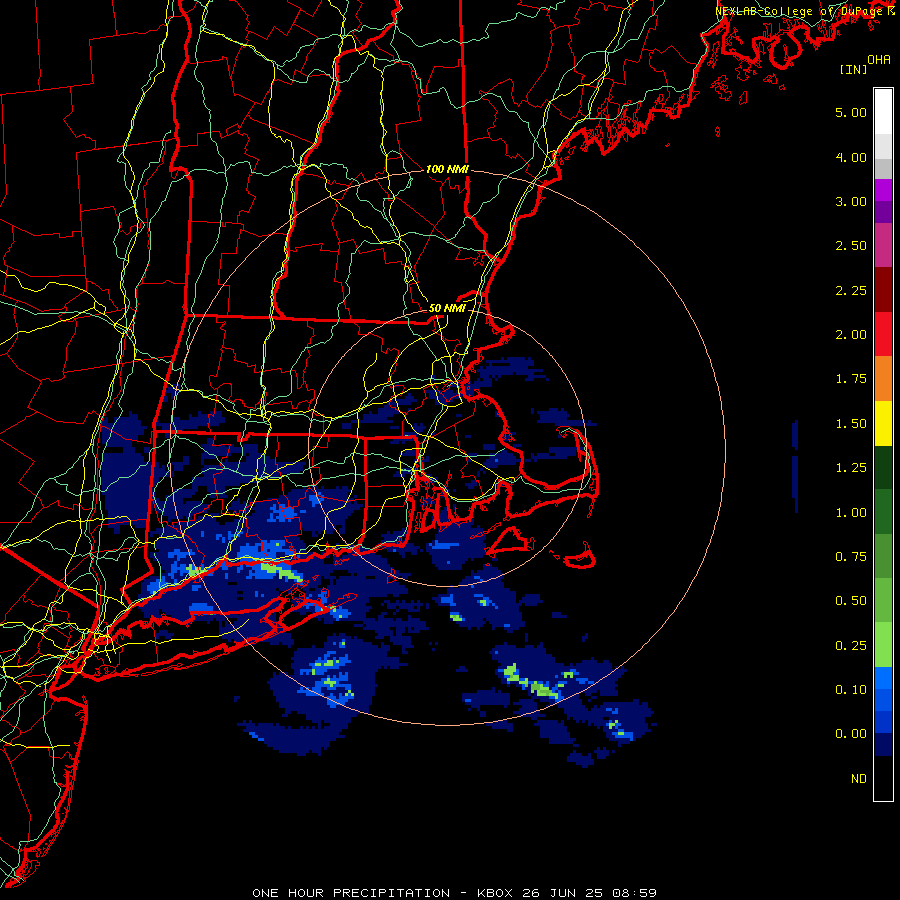Click the dark red 2.25 color swatch
The height and width of the screenshot is (900, 900).
tap(883, 290)
